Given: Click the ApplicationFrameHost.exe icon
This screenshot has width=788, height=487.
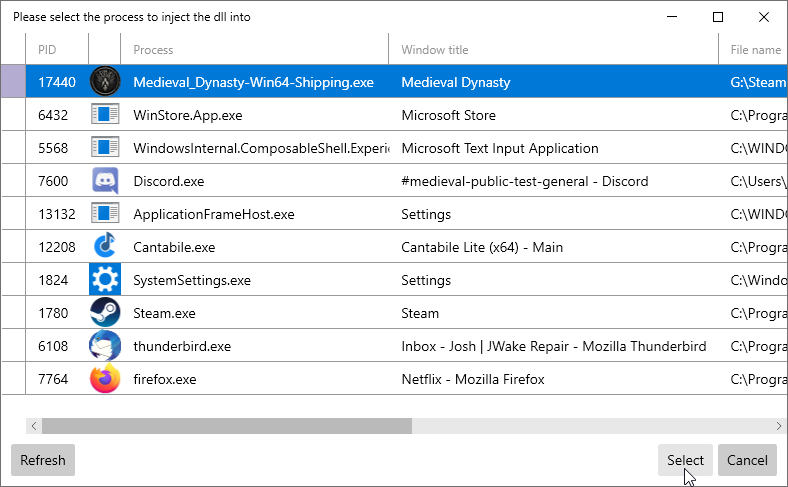Looking at the screenshot, I should [105, 214].
